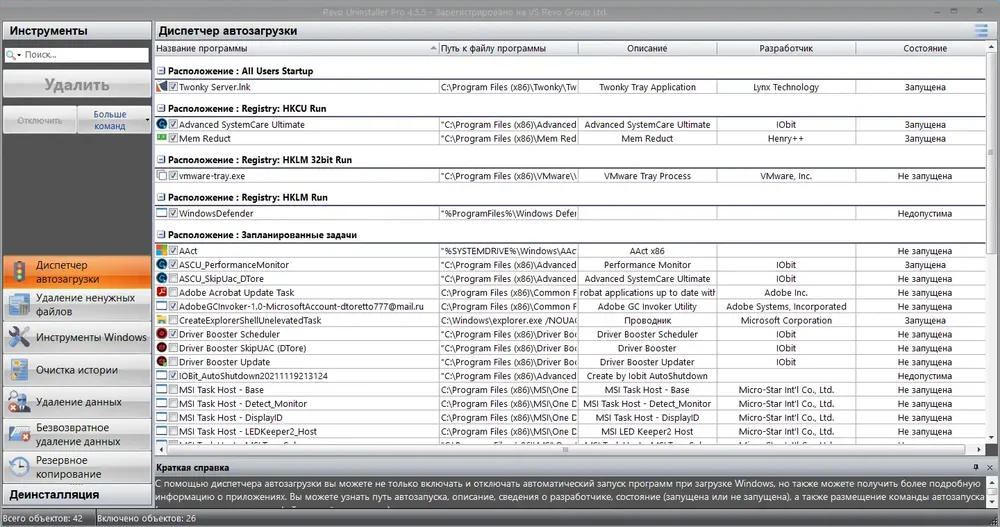Click the list's scroll down arrow
The width and height of the screenshot is (1000, 527).
tap(990, 438)
